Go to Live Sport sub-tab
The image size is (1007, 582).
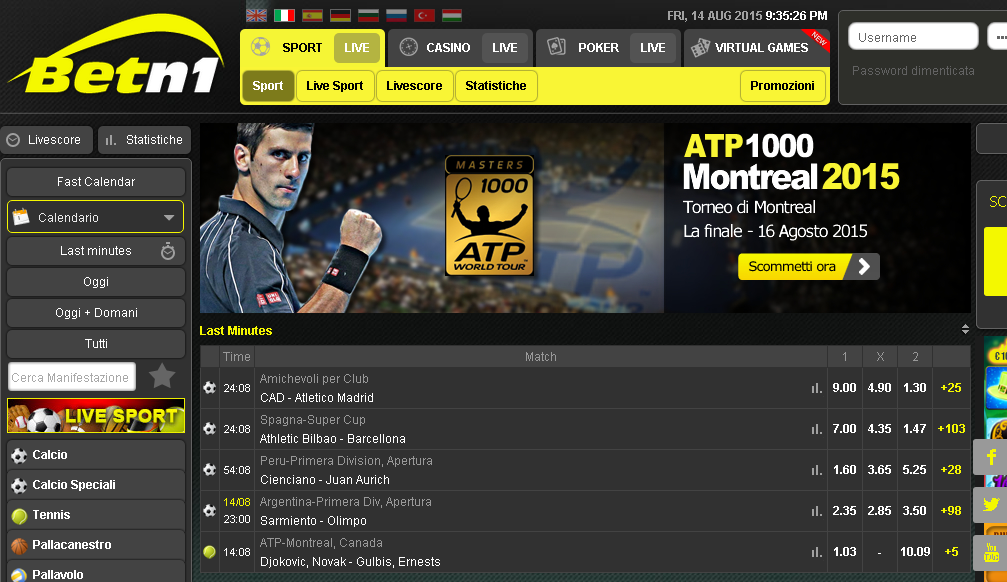click(x=335, y=85)
